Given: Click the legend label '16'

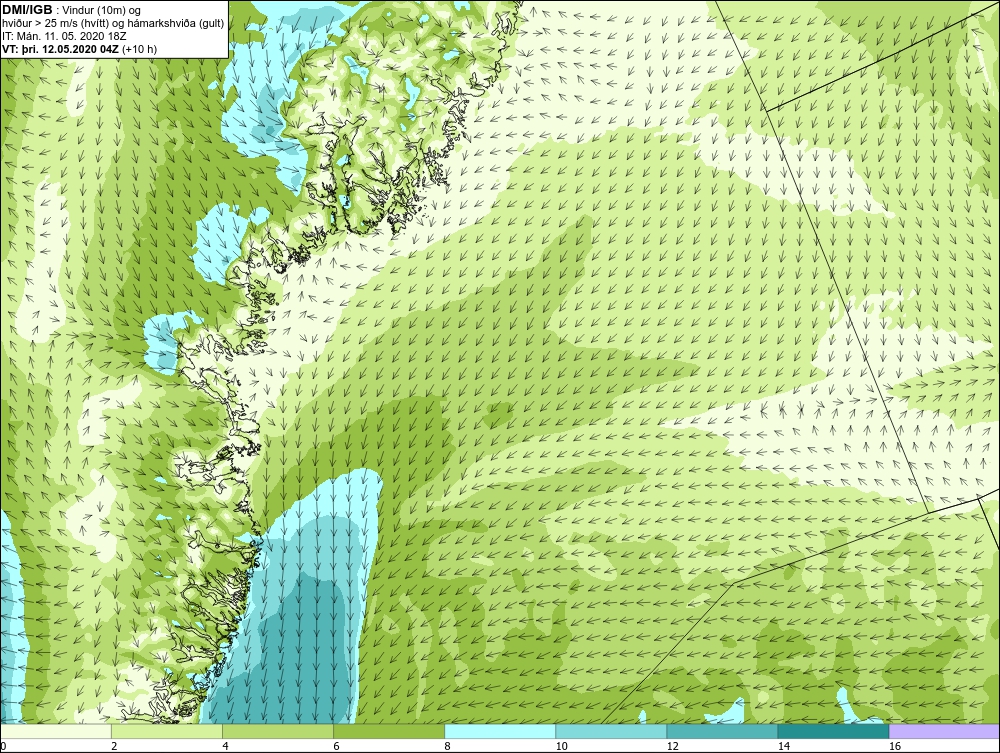Looking at the screenshot, I should click(x=895, y=746).
